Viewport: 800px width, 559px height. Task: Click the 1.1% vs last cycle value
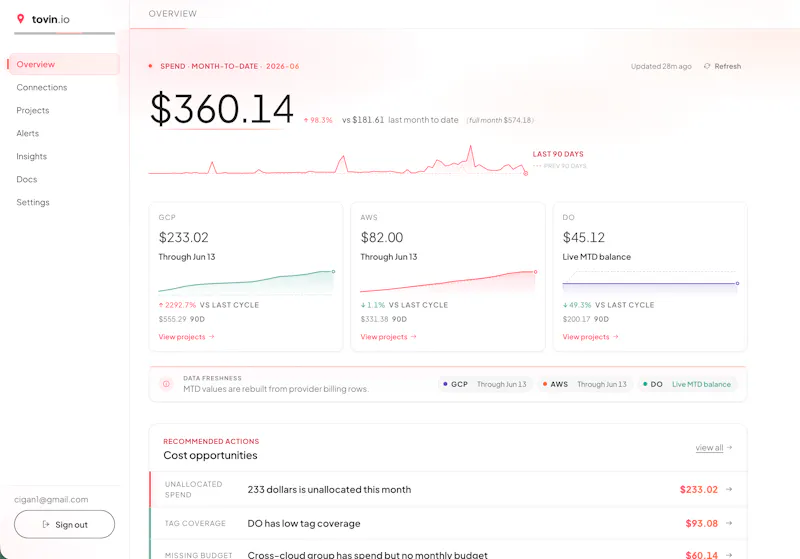(x=373, y=305)
